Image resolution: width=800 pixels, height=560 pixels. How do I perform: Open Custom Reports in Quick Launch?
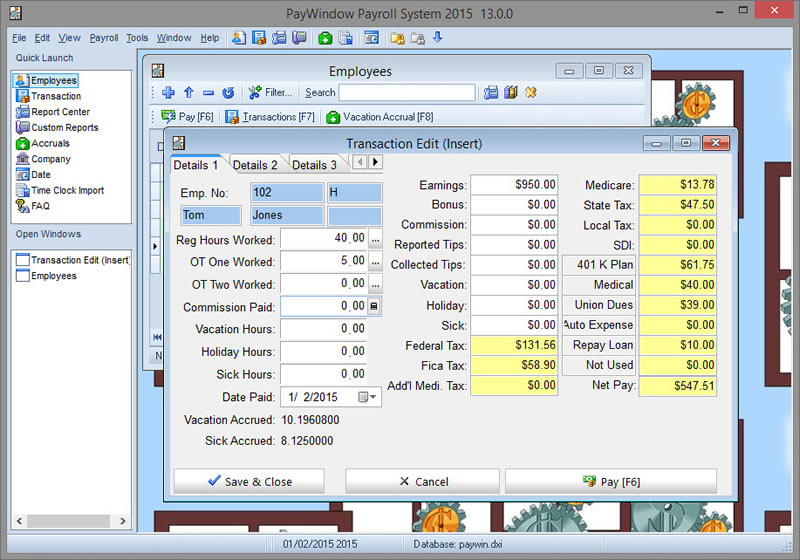57,128
